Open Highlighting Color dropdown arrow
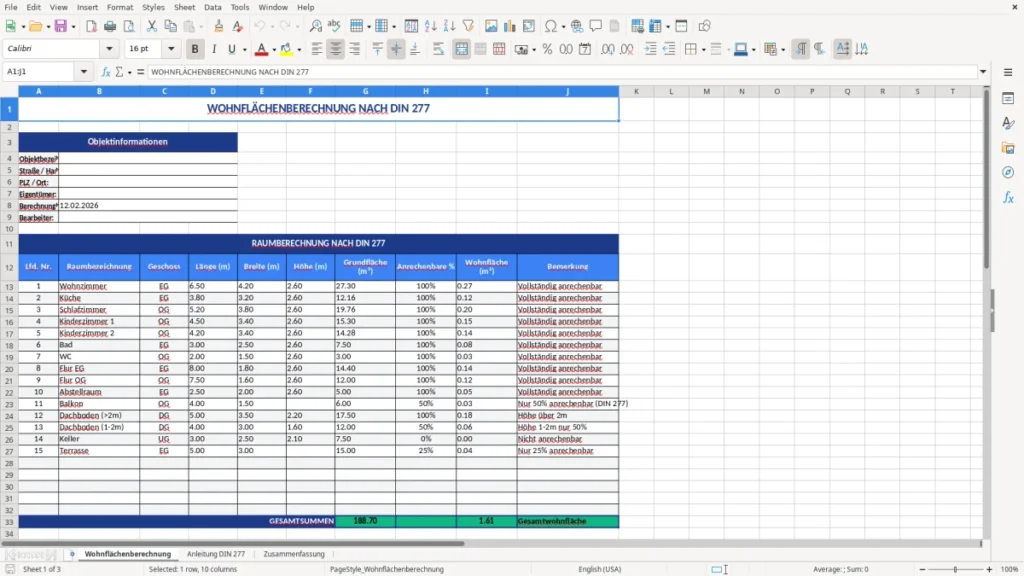The width and height of the screenshot is (1024, 576). tap(299, 50)
